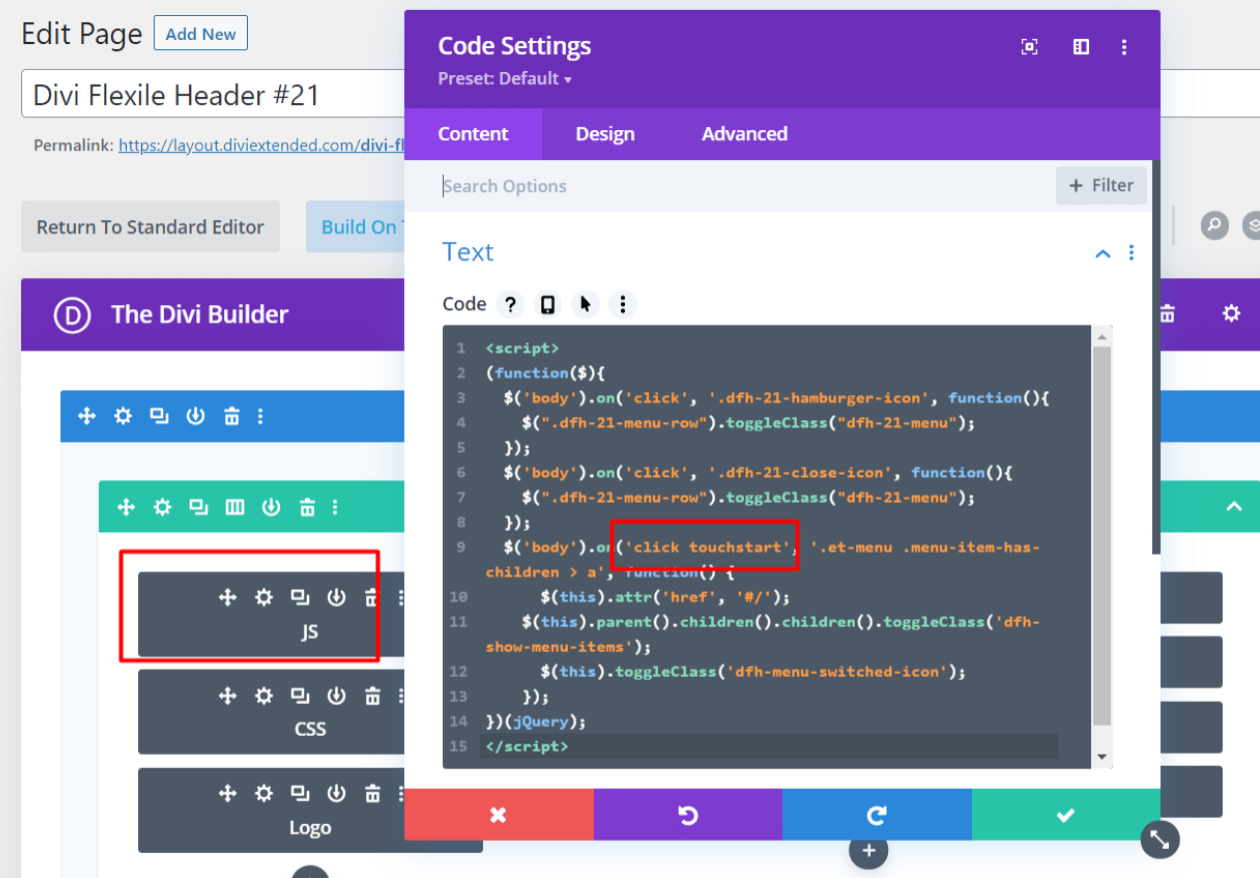Move the JS module with the drag icon

pyautogui.click(x=227, y=597)
